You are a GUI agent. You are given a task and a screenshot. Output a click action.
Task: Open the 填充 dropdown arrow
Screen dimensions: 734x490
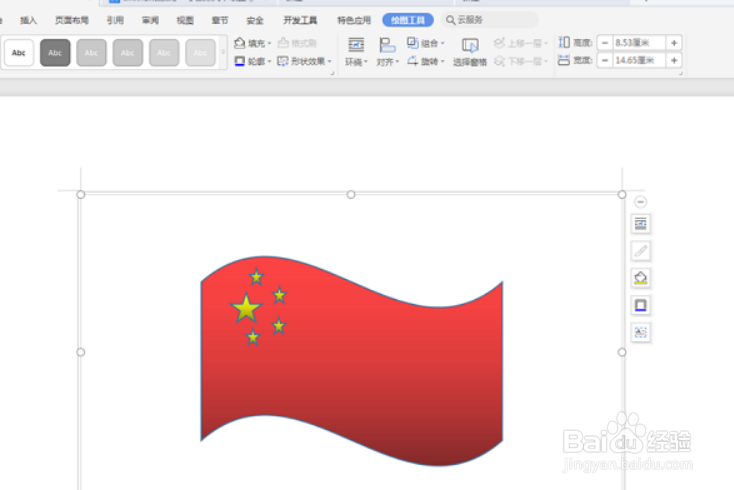point(269,44)
